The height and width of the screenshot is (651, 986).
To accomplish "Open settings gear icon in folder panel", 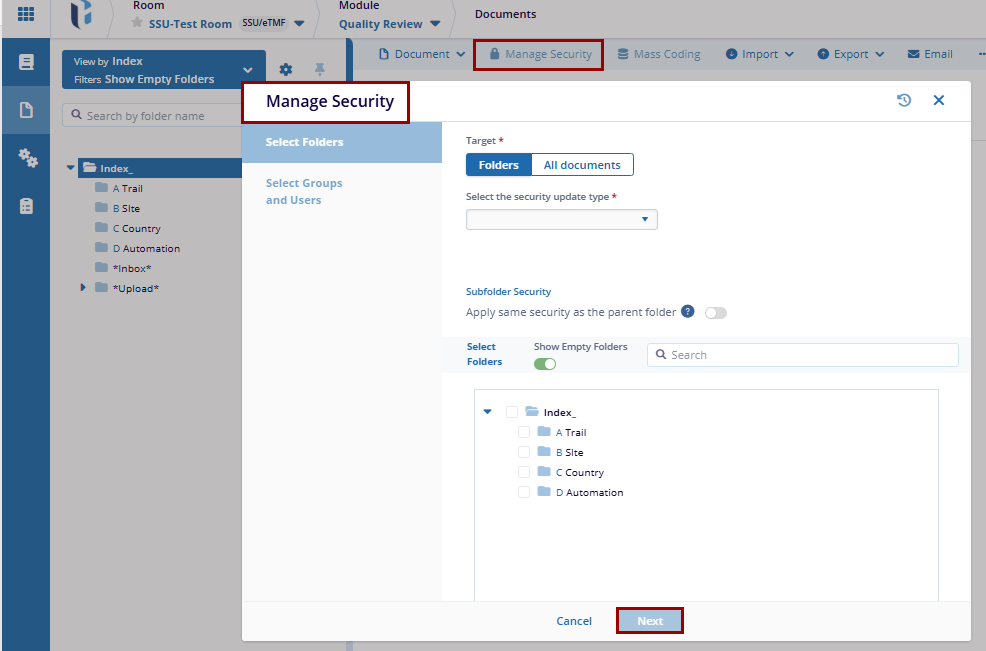I will [286, 69].
